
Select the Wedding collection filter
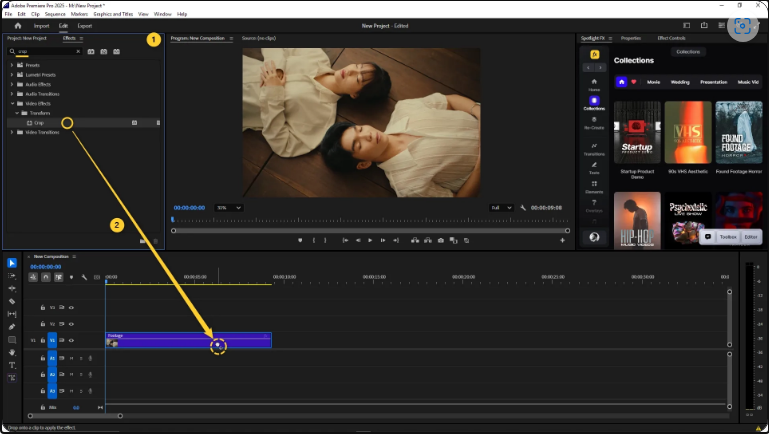(680, 82)
